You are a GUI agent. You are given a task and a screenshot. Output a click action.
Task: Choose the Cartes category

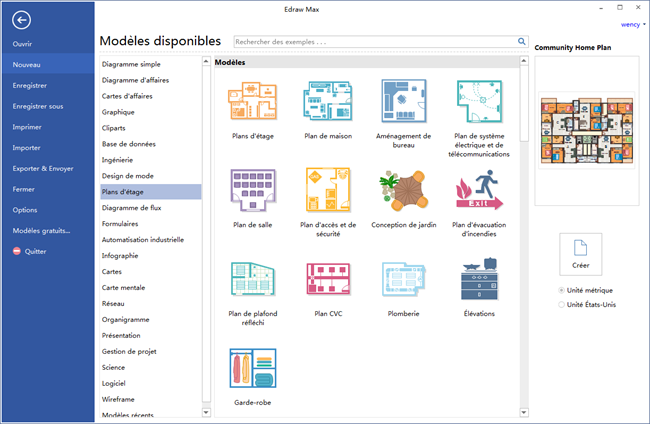[x=112, y=271]
